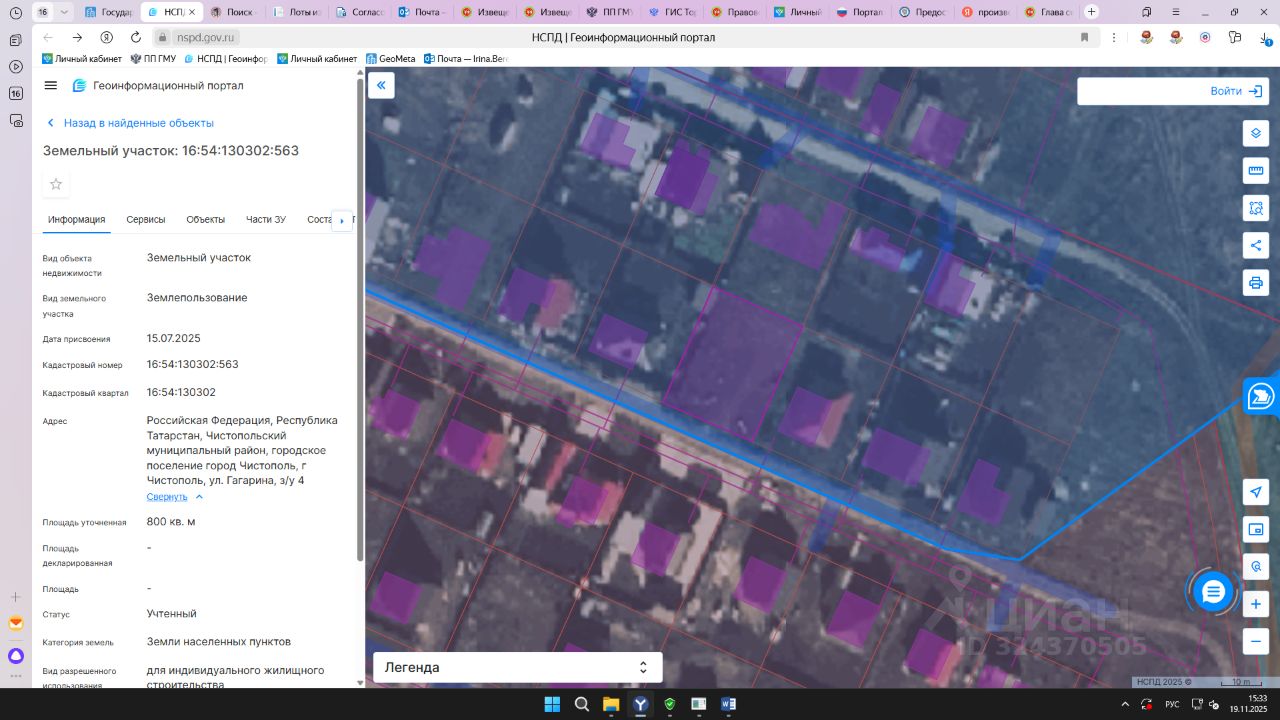This screenshot has height=720, width=1280.
Task: Collapse the address with Свернуть
Action: [175, 497]
